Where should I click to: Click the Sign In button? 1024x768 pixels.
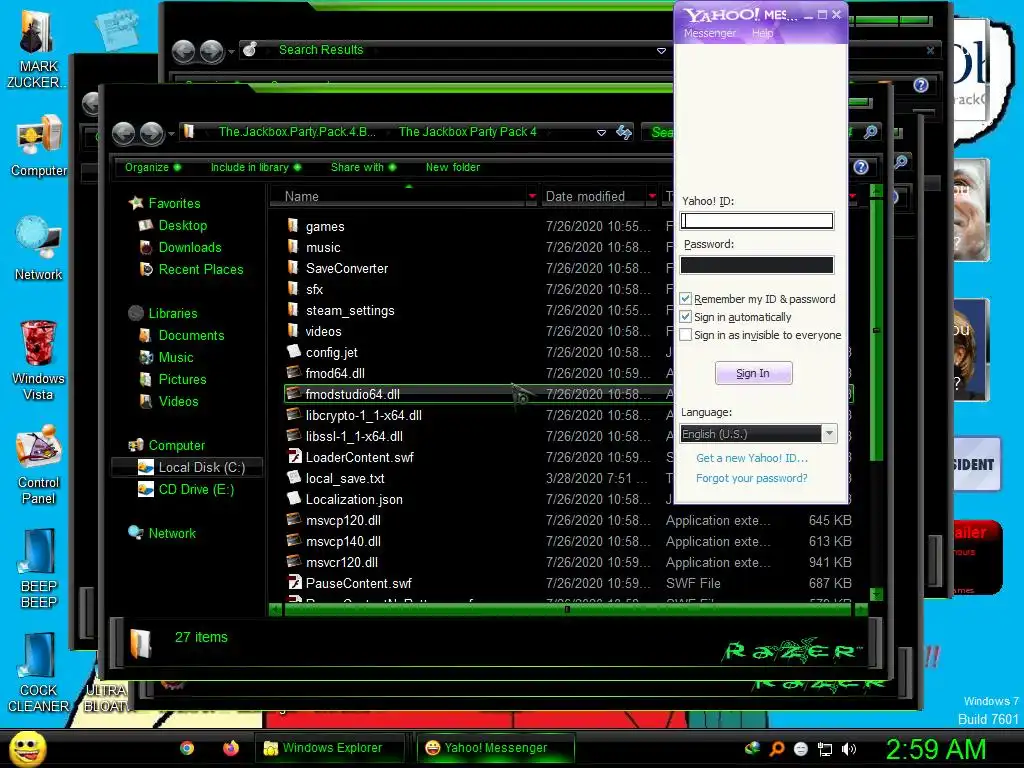click(753, 373)
